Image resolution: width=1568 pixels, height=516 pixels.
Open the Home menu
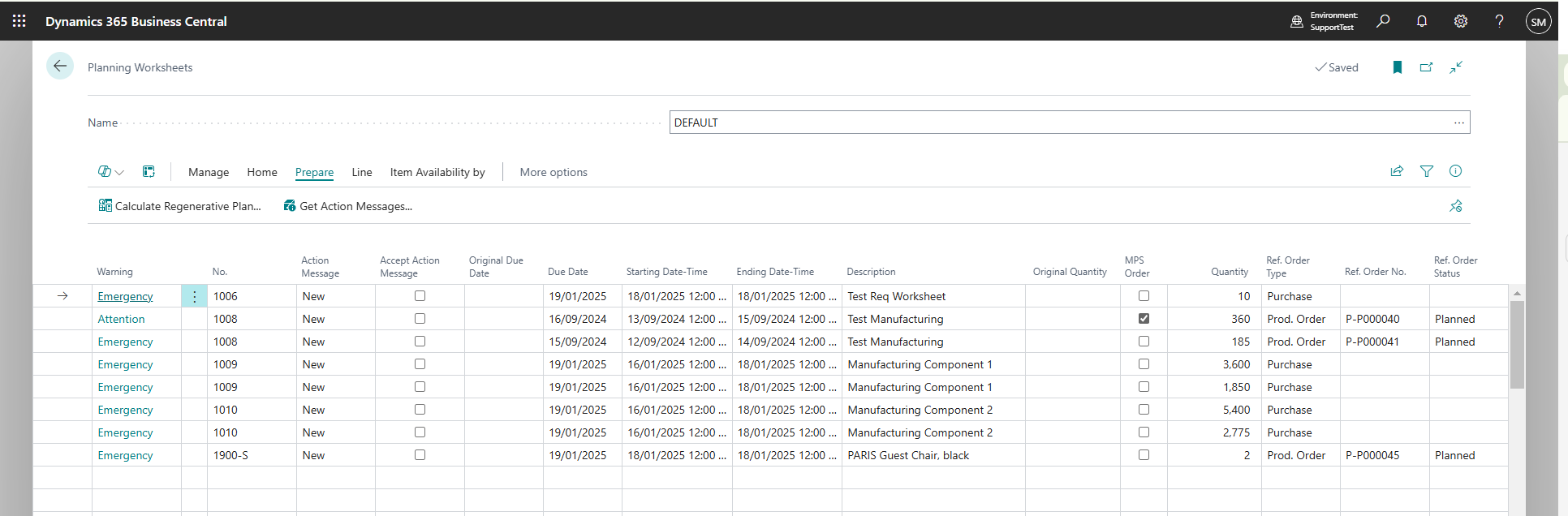point(262,172)
